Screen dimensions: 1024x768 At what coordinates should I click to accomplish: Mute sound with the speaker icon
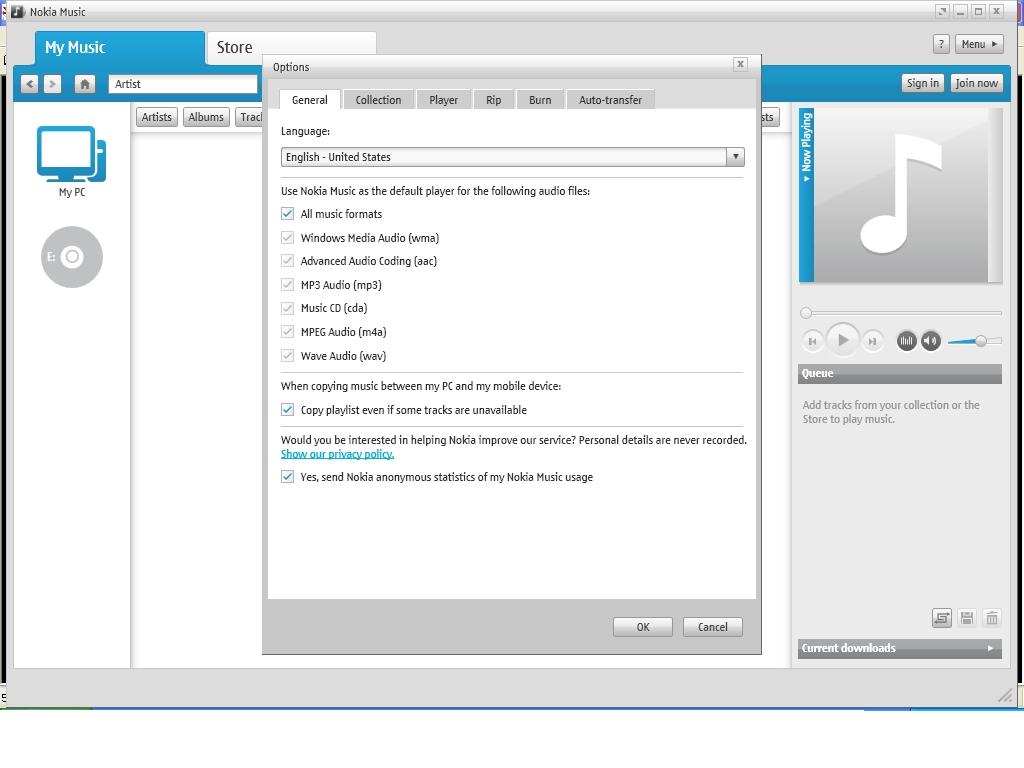pos(931,340)
